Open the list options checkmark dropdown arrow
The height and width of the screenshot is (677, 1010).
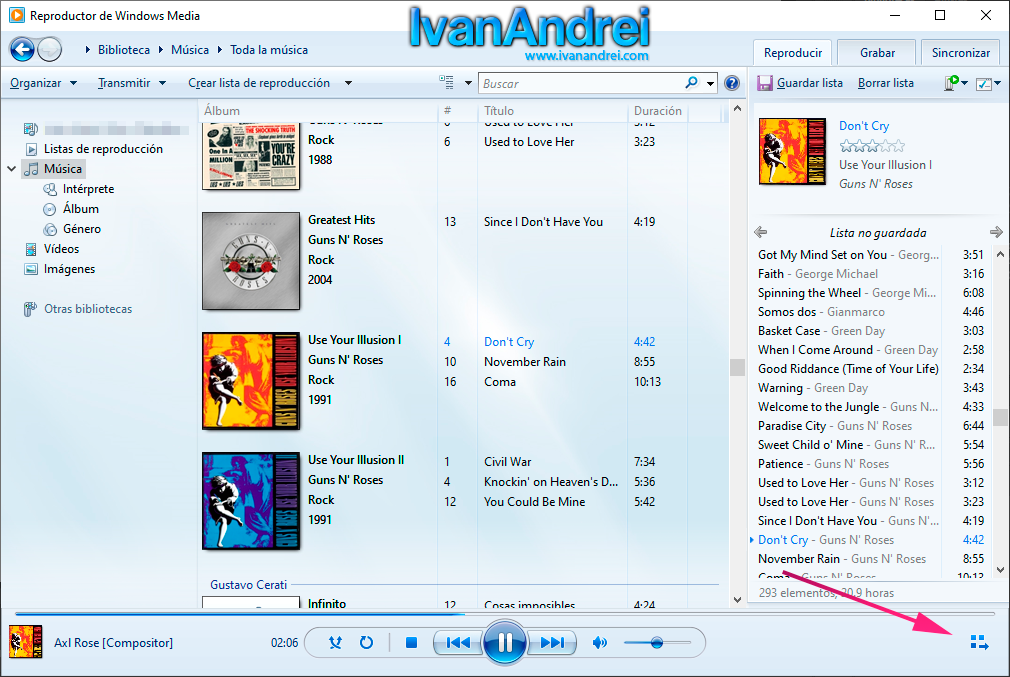click(x=997, y=83)
